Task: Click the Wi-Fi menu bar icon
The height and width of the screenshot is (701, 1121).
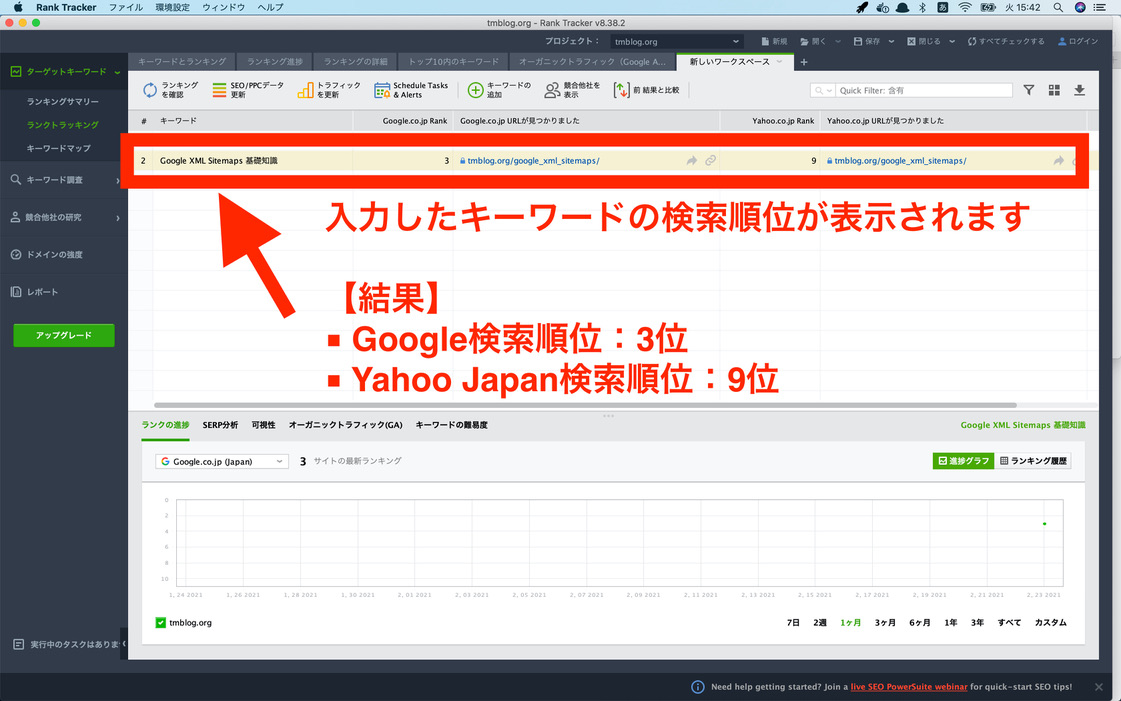Action: (x=965, y=7)
